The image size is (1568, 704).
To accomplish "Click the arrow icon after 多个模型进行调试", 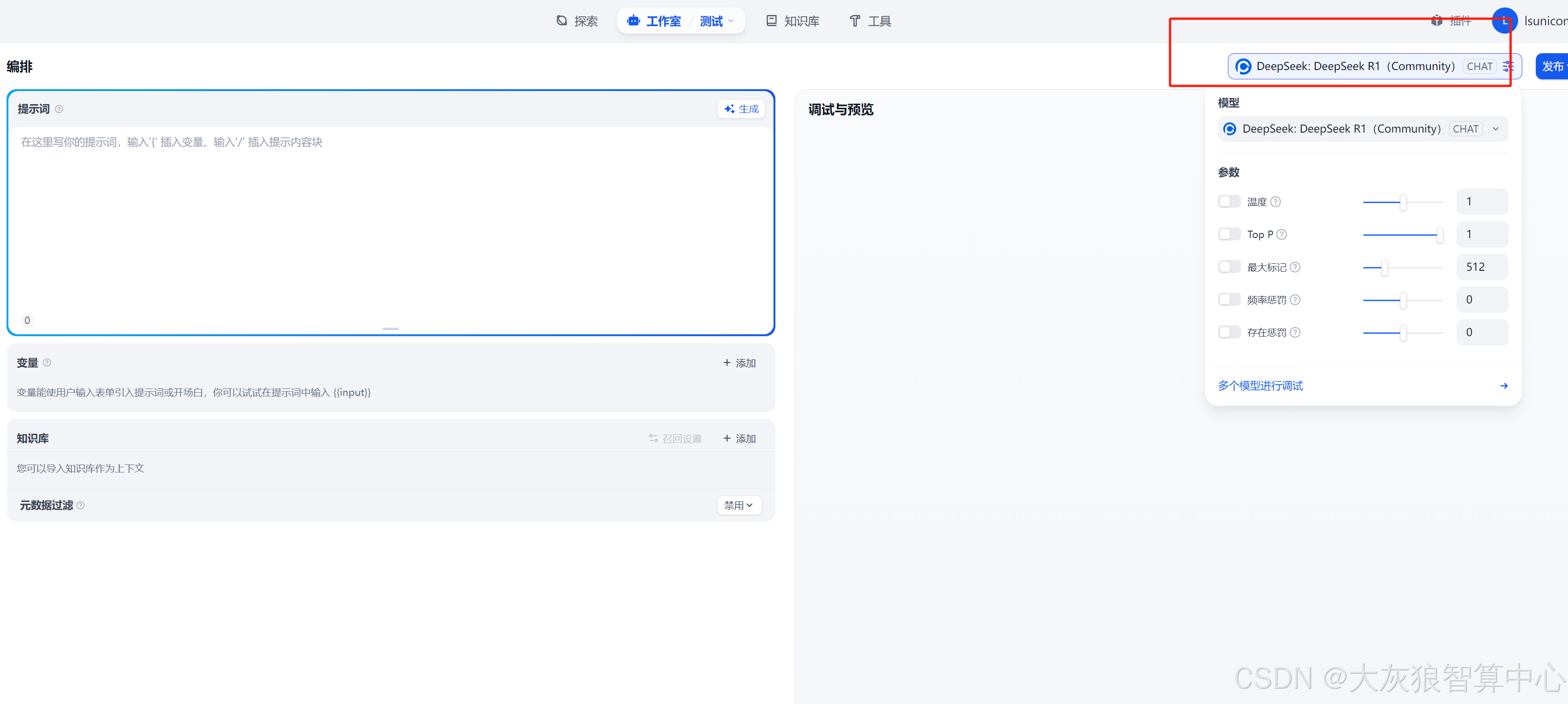I will (1504, 386).
